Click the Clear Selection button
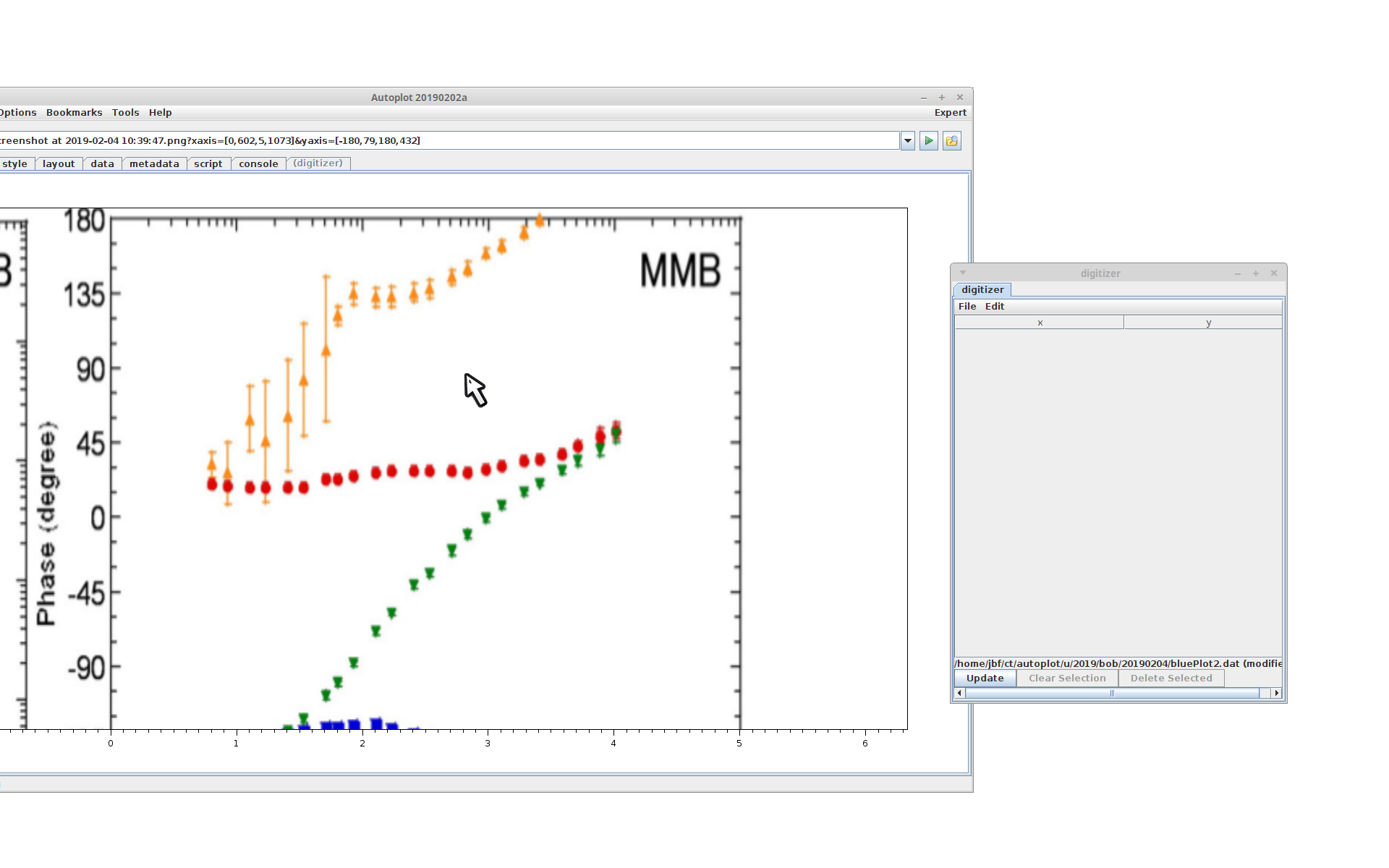 [x=1067, y=678]
